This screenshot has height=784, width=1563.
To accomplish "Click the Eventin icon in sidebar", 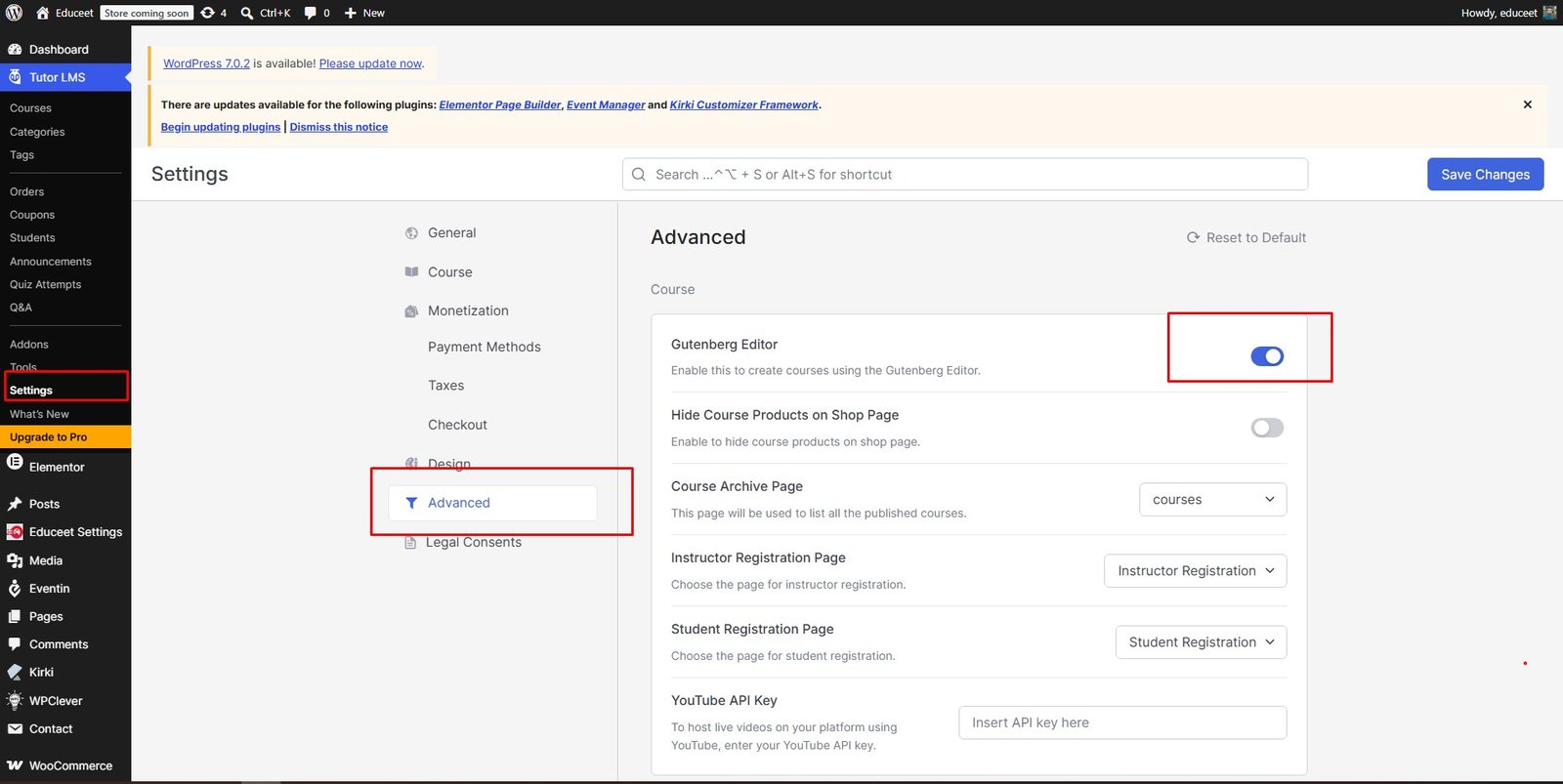I will tap(15, 589).
